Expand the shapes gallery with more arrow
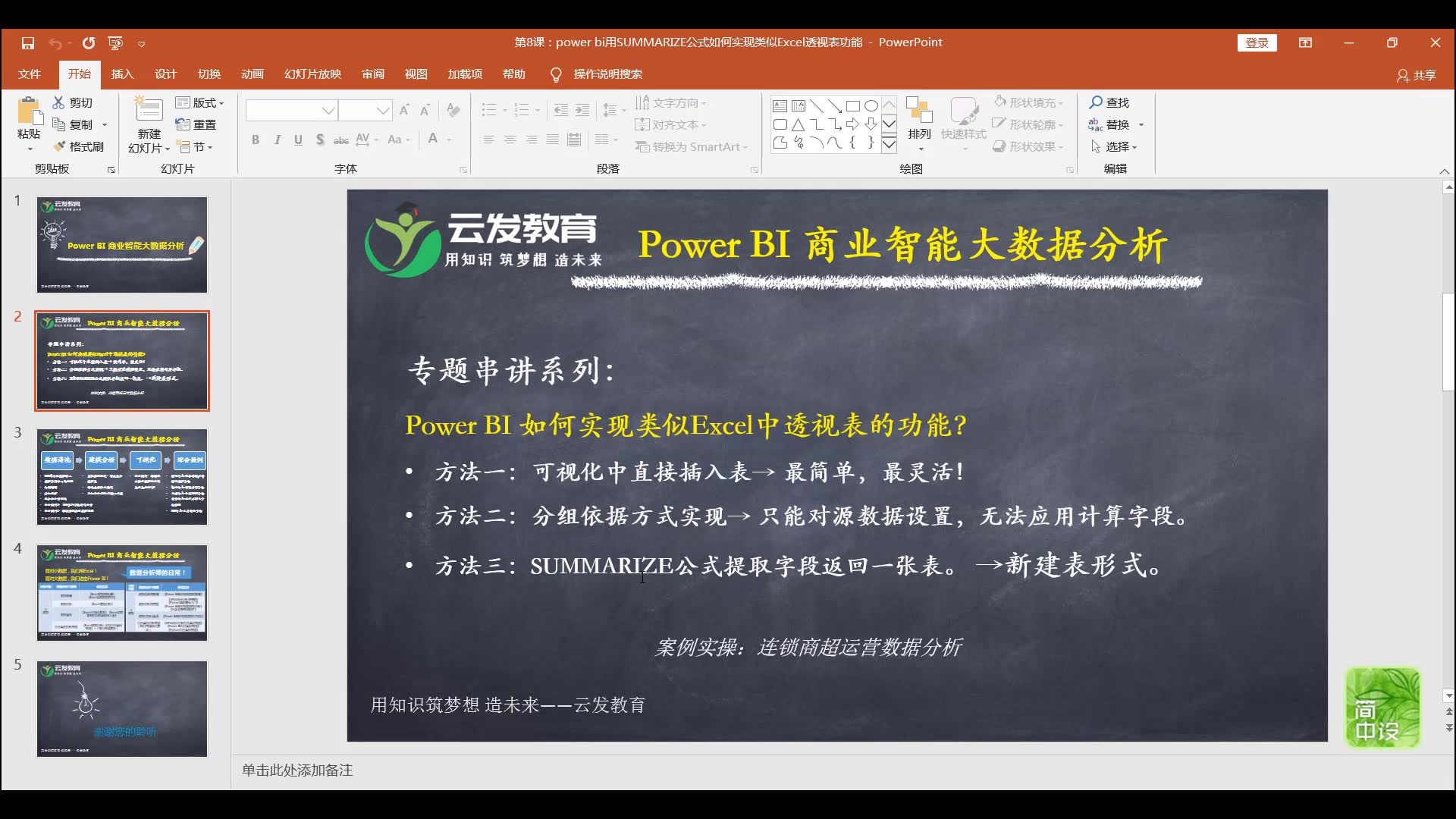1456x819 pixels. [890, 143]
